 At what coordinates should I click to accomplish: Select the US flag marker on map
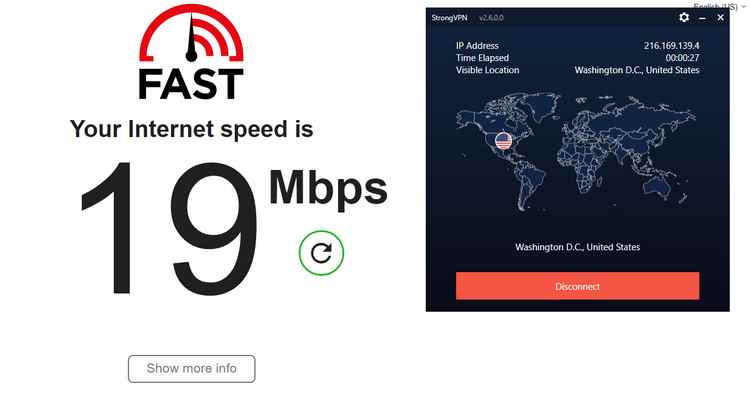click(x=503, y=141)
